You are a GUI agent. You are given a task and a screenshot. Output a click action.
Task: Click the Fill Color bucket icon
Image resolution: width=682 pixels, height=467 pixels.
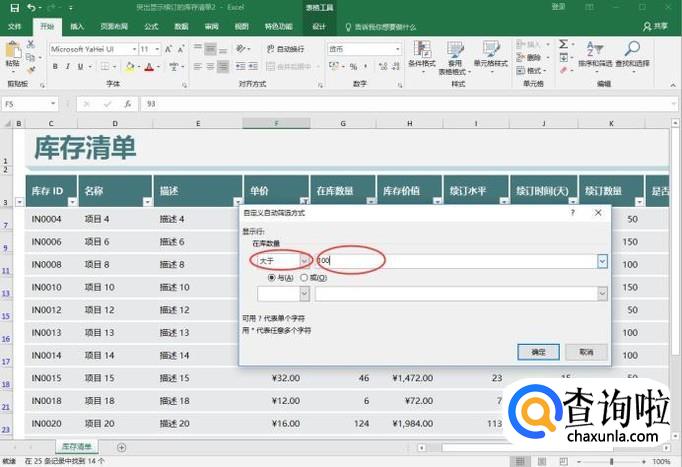[x=130, y=67]
